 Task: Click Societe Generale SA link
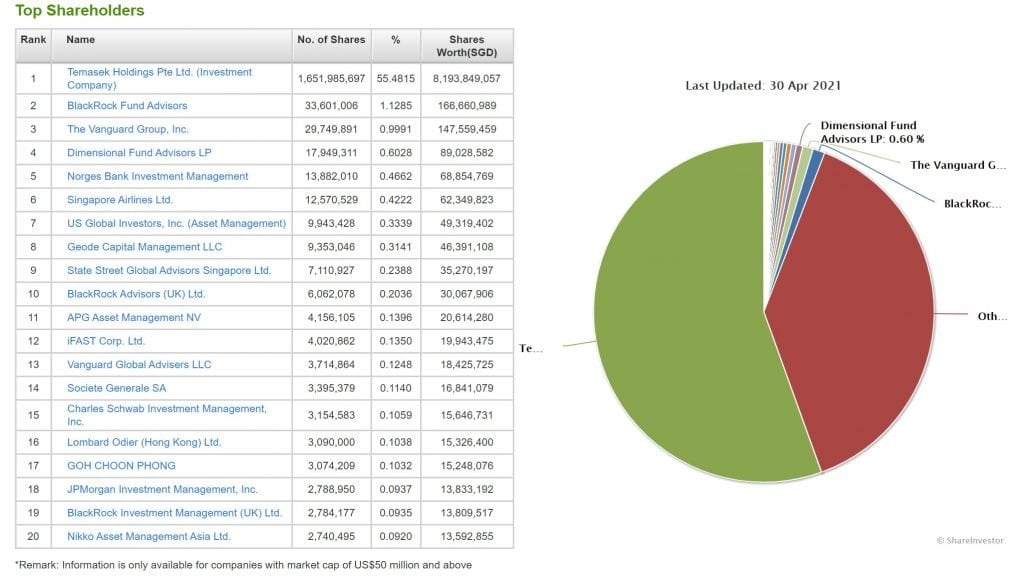[x=116, y=388]
